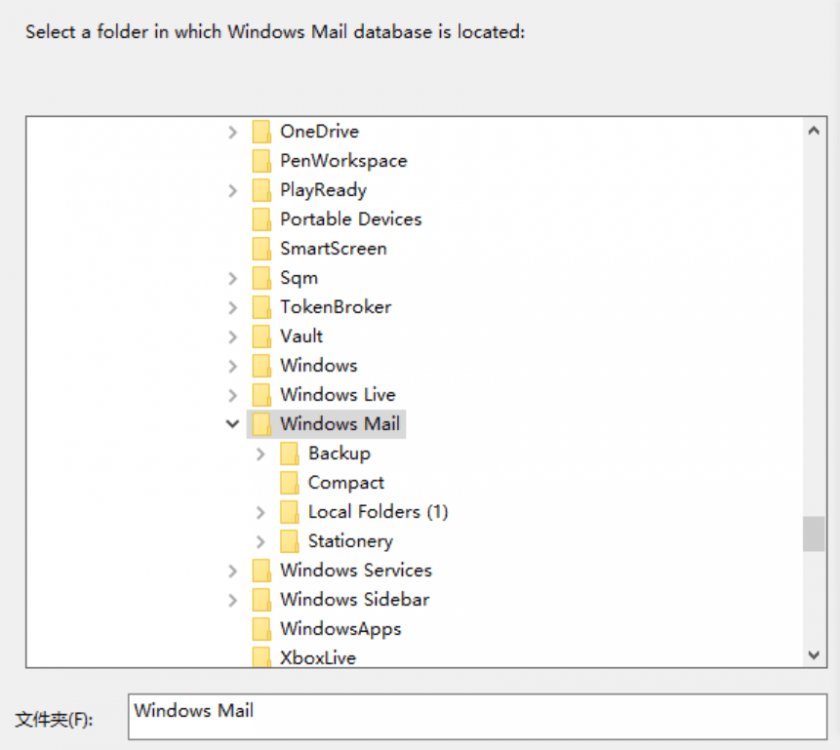Expand the Backup subfolder
This screenshot has height=750, width=840.
(x=260, y=453)
